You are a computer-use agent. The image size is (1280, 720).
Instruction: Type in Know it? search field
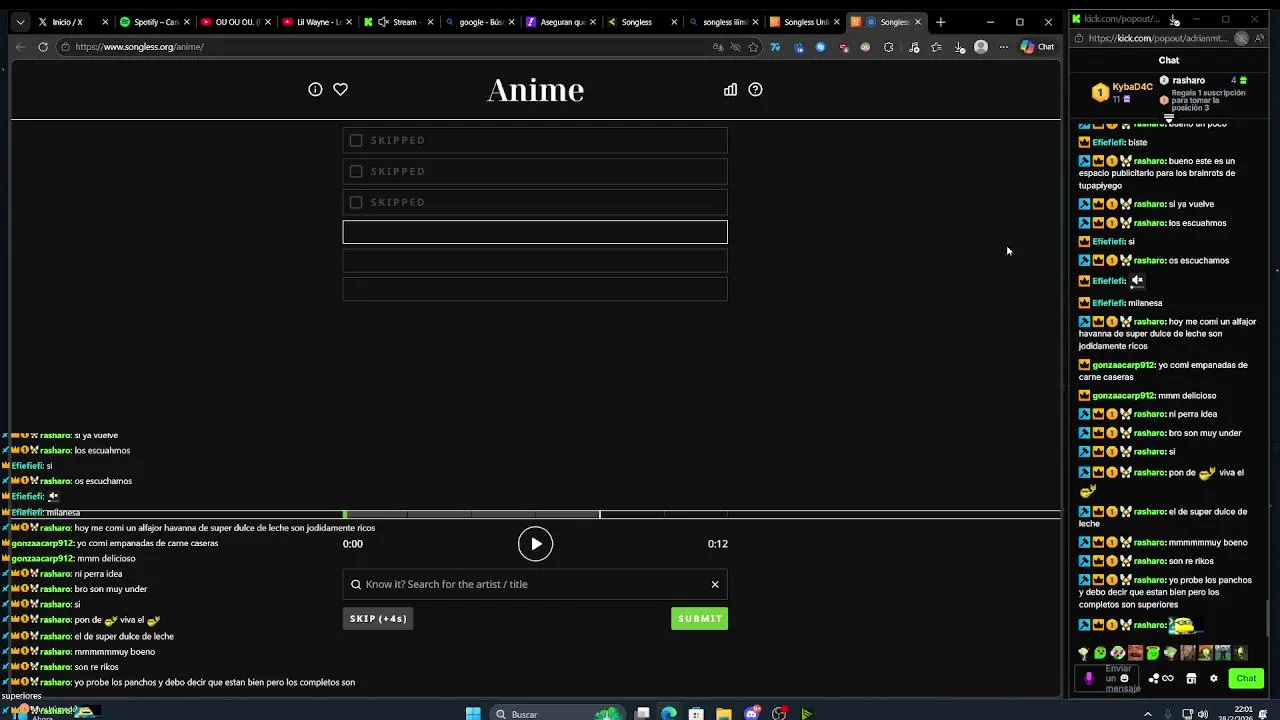coord(535,584)
